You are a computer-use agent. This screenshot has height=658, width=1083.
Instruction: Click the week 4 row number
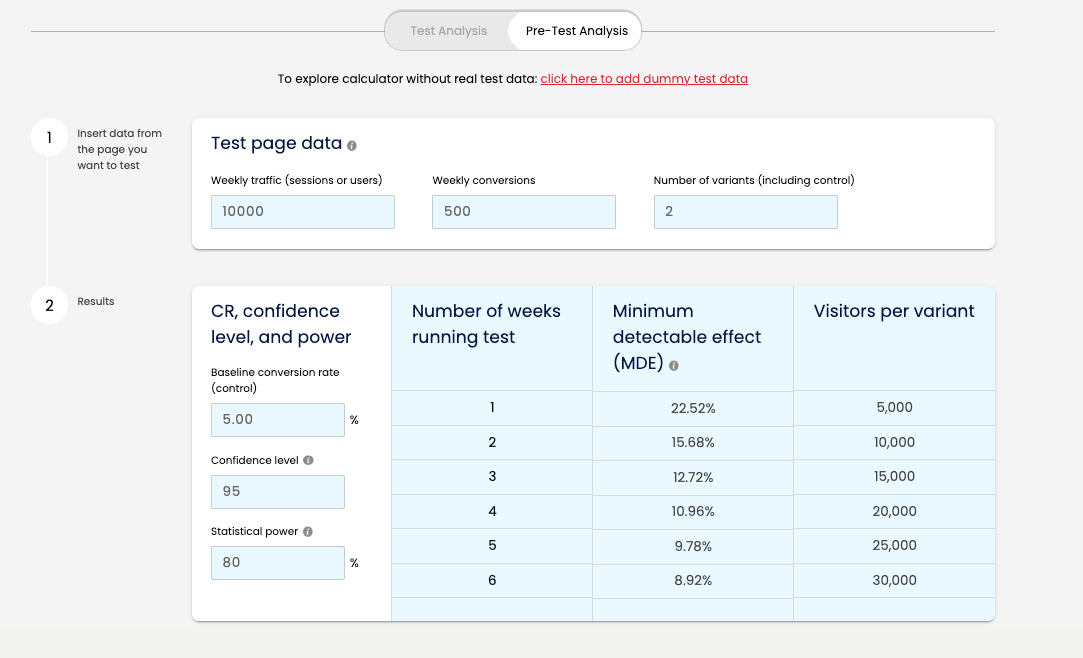(x=492, y=512)
